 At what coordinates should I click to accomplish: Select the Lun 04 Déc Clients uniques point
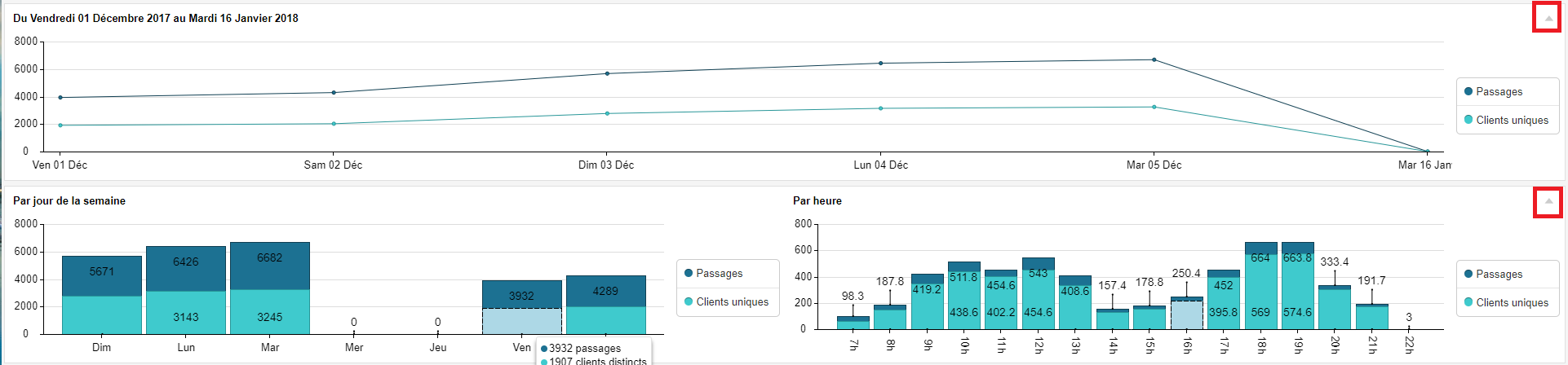[880, 108]
